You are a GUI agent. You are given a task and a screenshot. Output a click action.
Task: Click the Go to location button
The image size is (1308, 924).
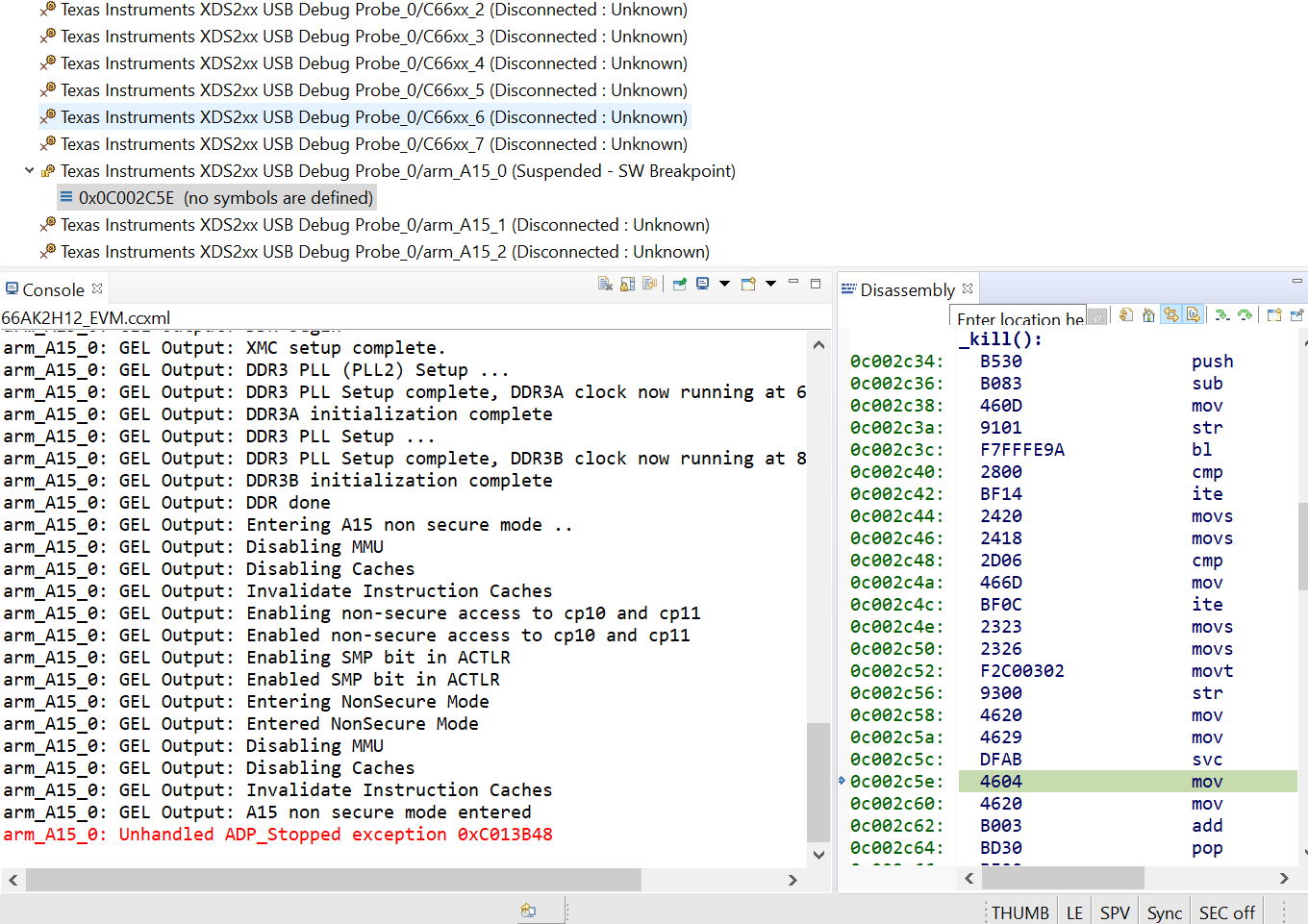tap(1097, 317)
